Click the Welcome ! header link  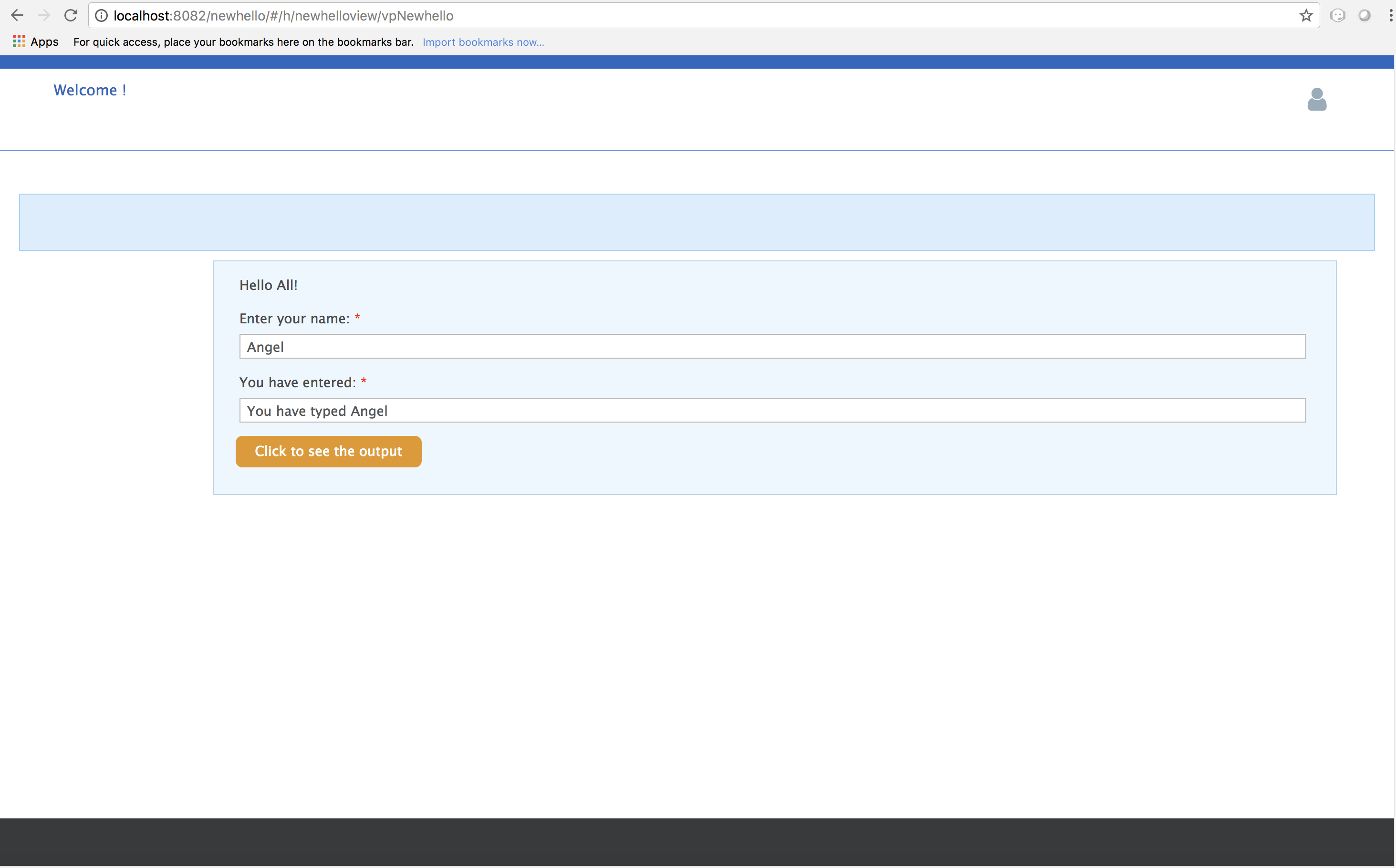tap(90, 90)
